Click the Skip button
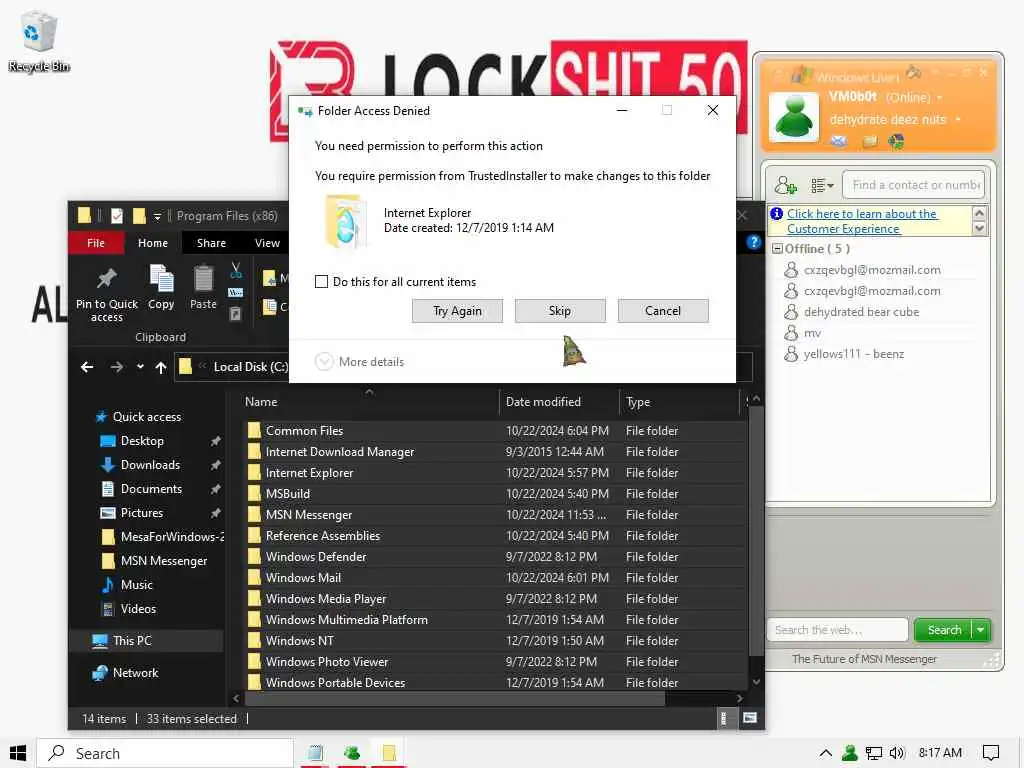Image resolution: width=1024 pixels, height=768 pixels. click(x=560, y=311)
